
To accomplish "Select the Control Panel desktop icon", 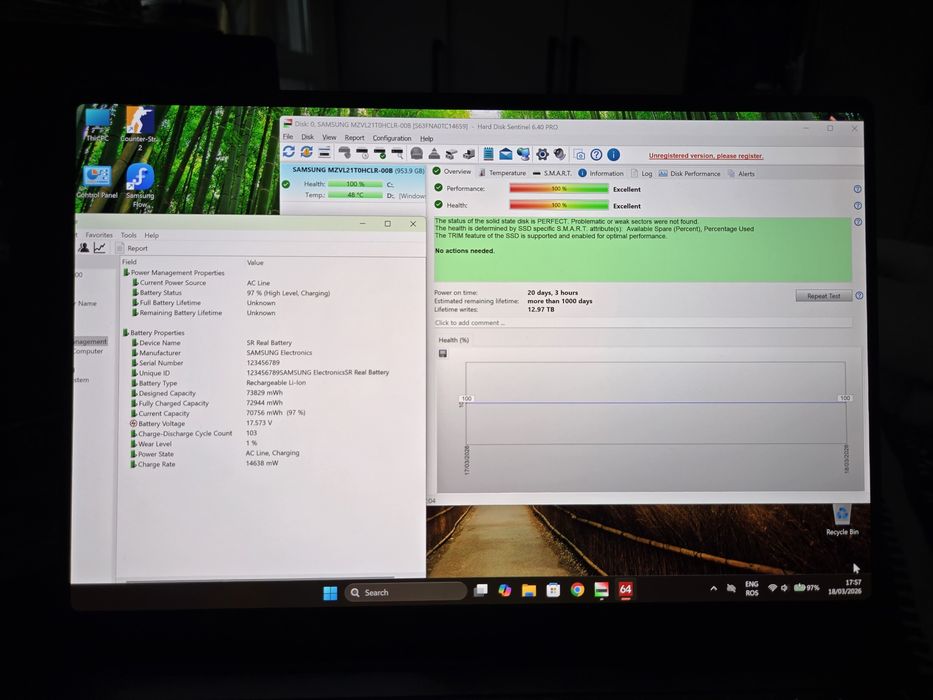I will click(97, 183).
